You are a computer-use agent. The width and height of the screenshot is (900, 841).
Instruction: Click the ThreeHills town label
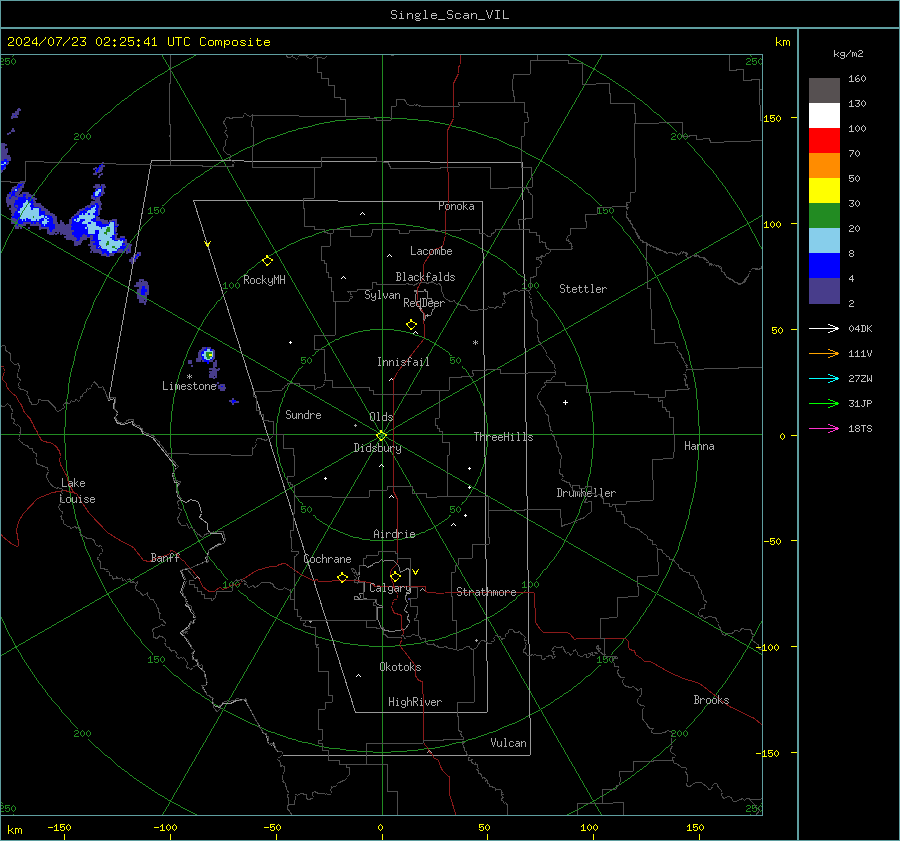click(x=503, y=437)
